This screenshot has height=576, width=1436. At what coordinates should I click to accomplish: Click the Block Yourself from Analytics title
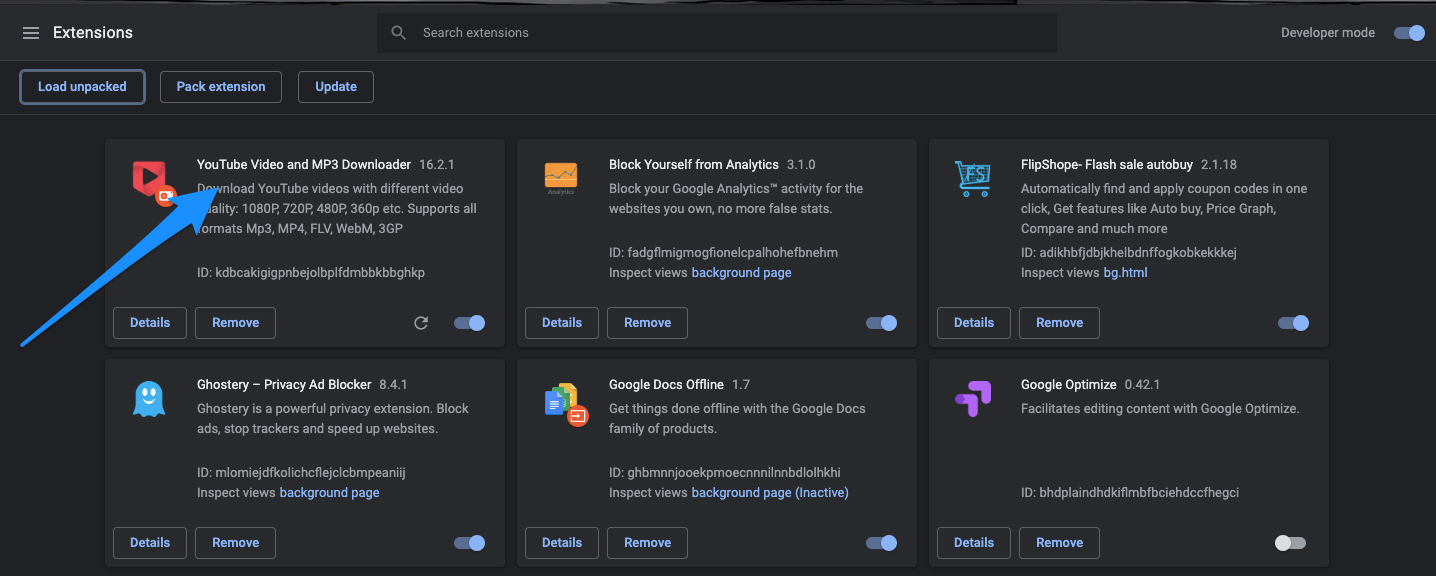pos(694,165)
